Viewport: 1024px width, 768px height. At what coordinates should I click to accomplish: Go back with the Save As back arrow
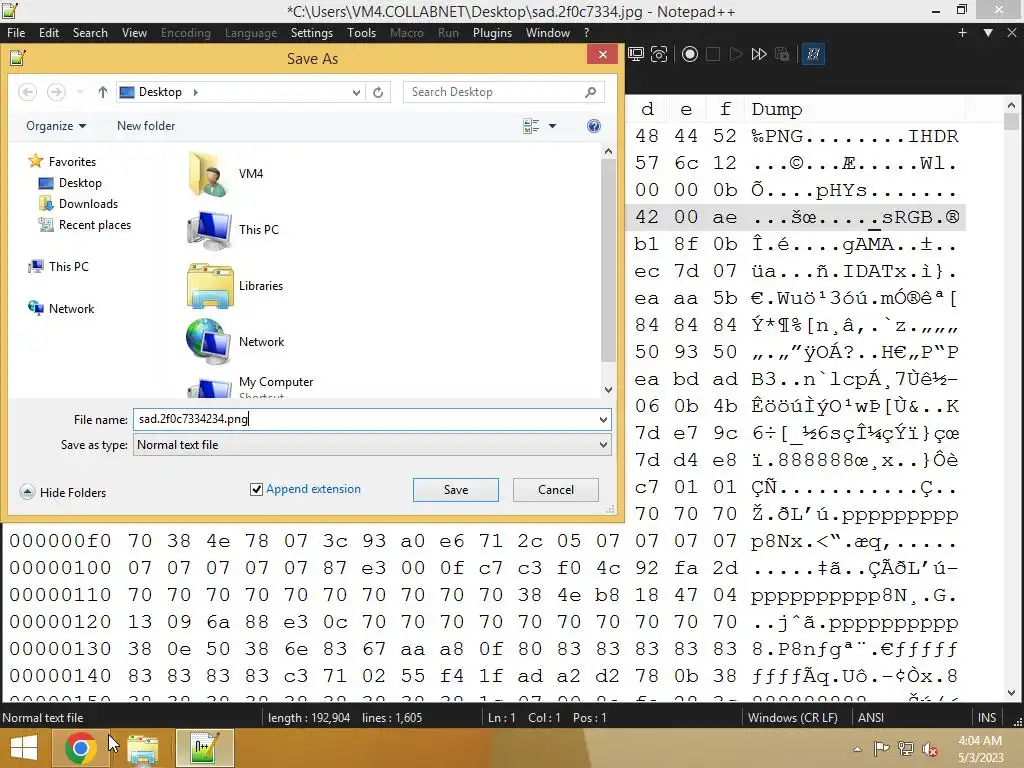coord(27,92)
